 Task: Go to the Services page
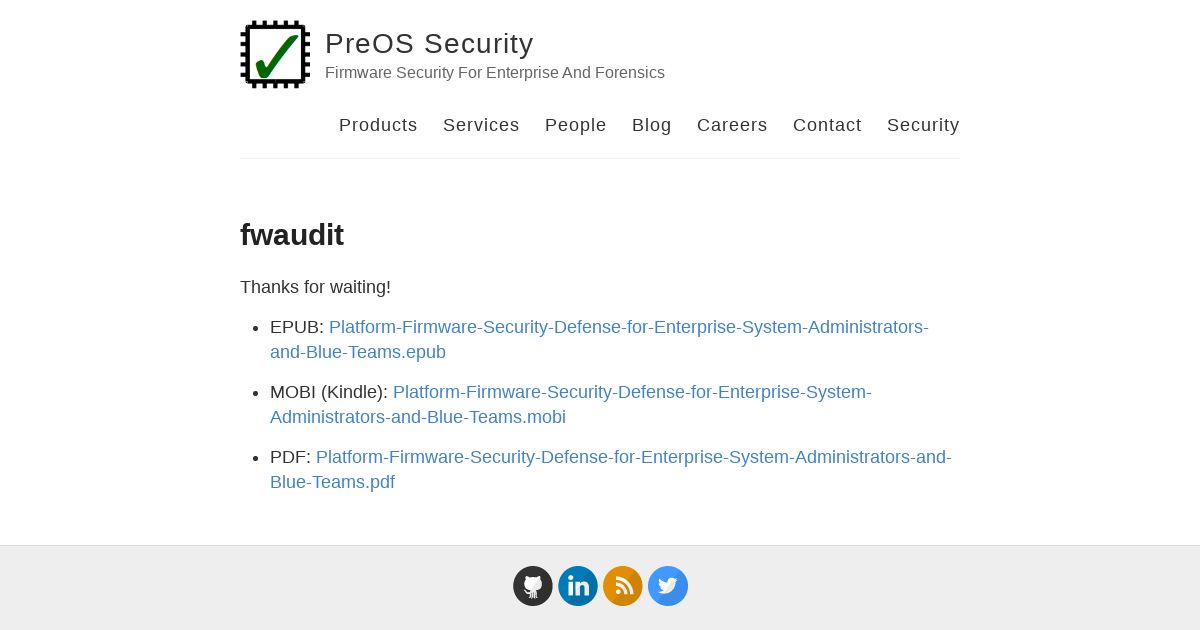(481, 125)
